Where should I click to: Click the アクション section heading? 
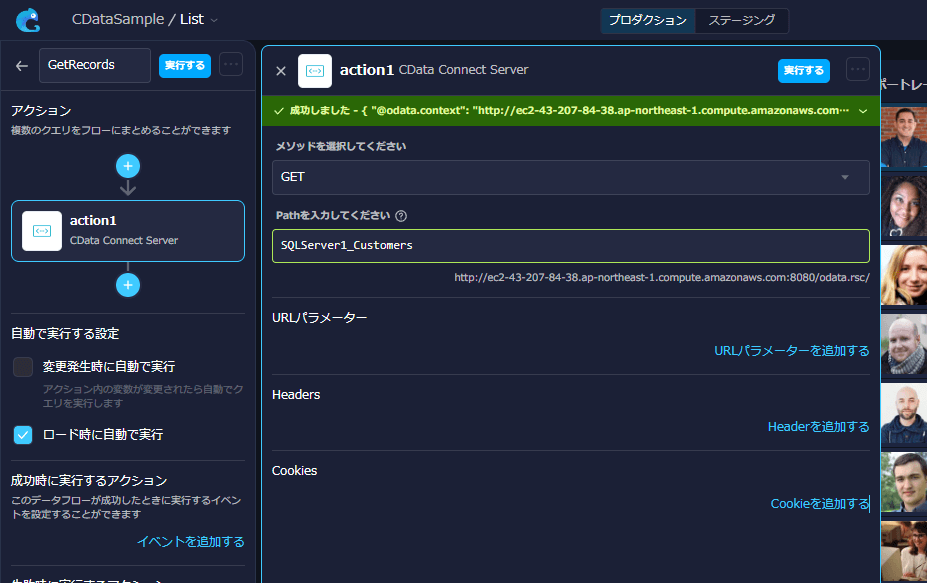pos(41,111)
